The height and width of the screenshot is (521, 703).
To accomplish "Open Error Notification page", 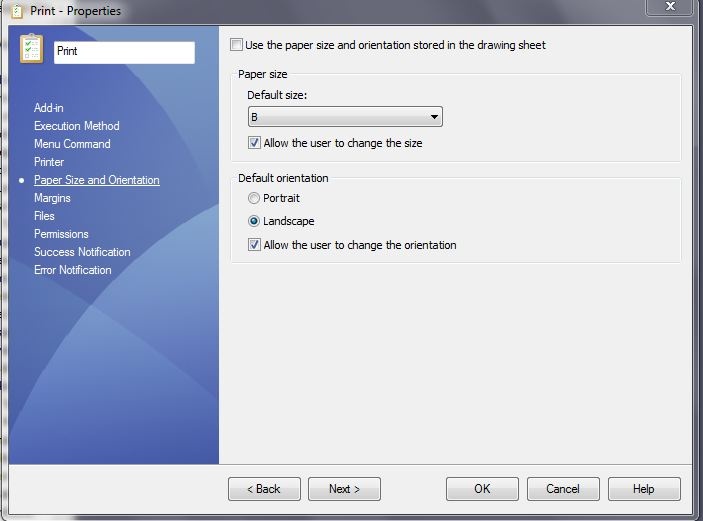I will [x=73, y=270].
